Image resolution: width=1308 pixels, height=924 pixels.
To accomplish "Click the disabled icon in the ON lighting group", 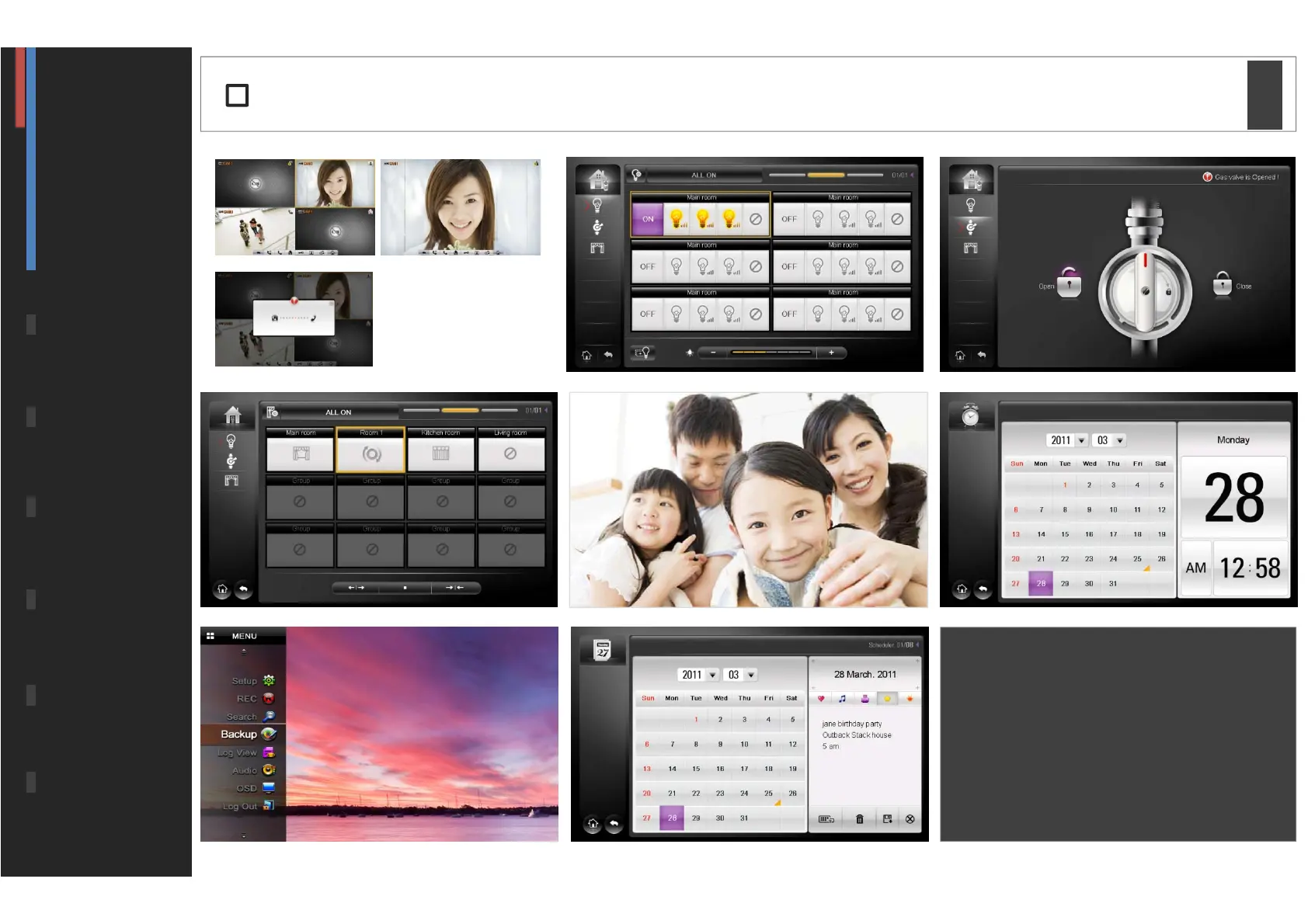I will click(x=756, y=219).
